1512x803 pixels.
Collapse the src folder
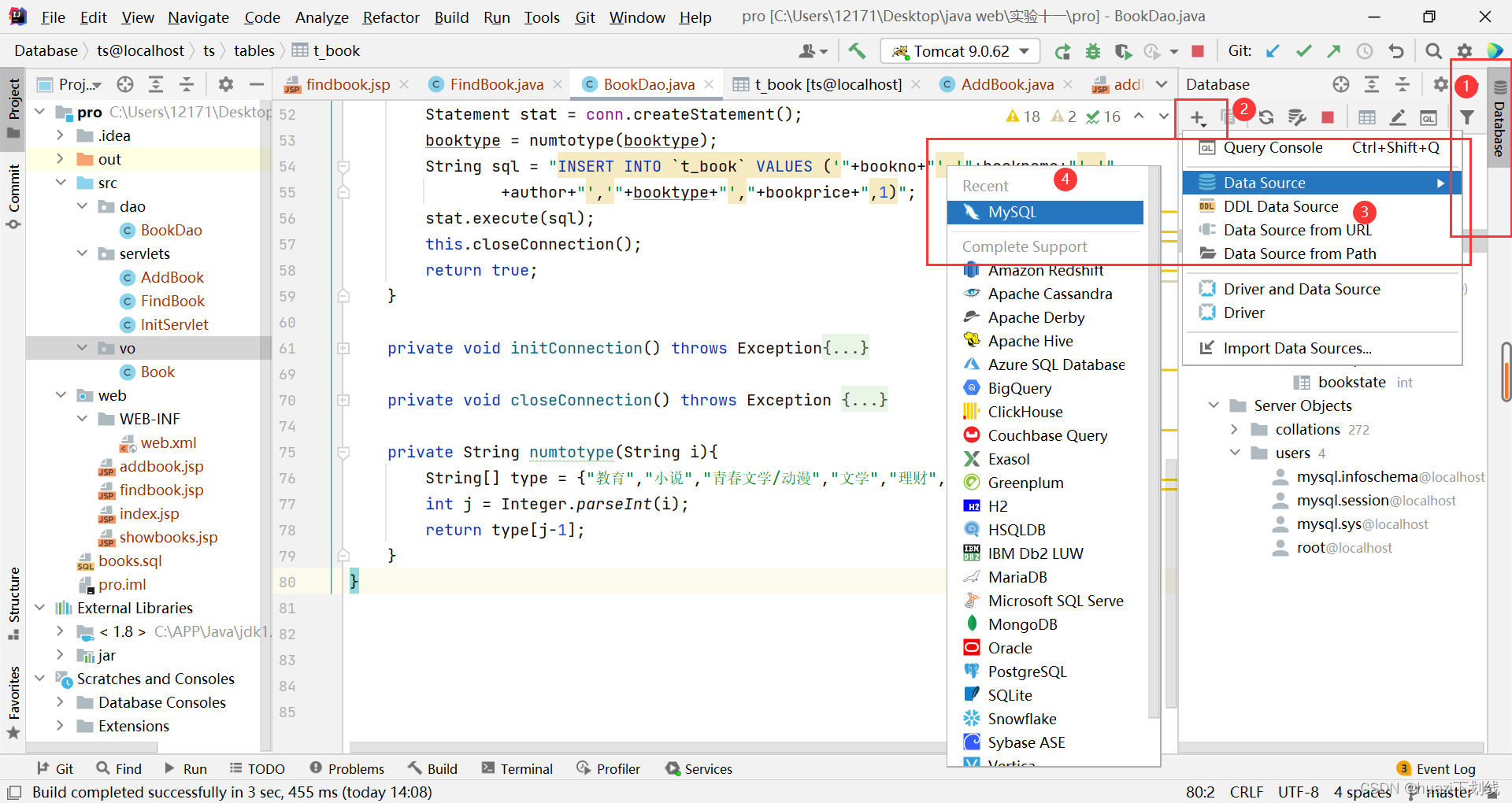click(60, 183)
